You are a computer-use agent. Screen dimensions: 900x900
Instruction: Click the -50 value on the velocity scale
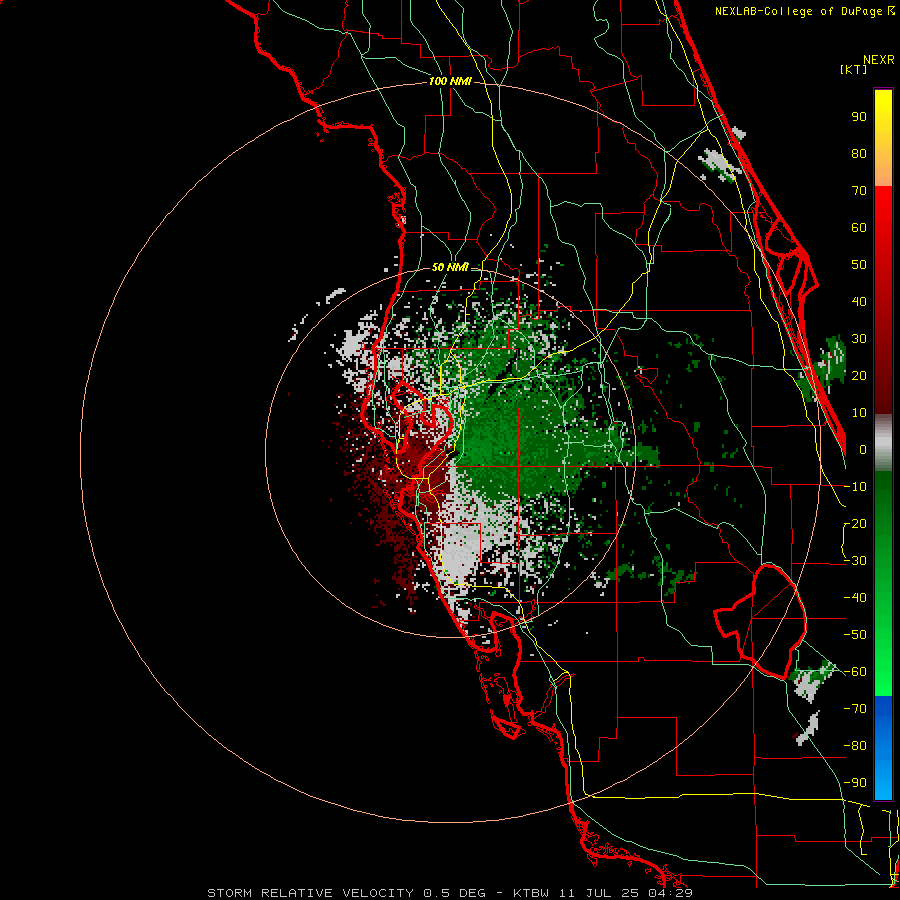855,635
